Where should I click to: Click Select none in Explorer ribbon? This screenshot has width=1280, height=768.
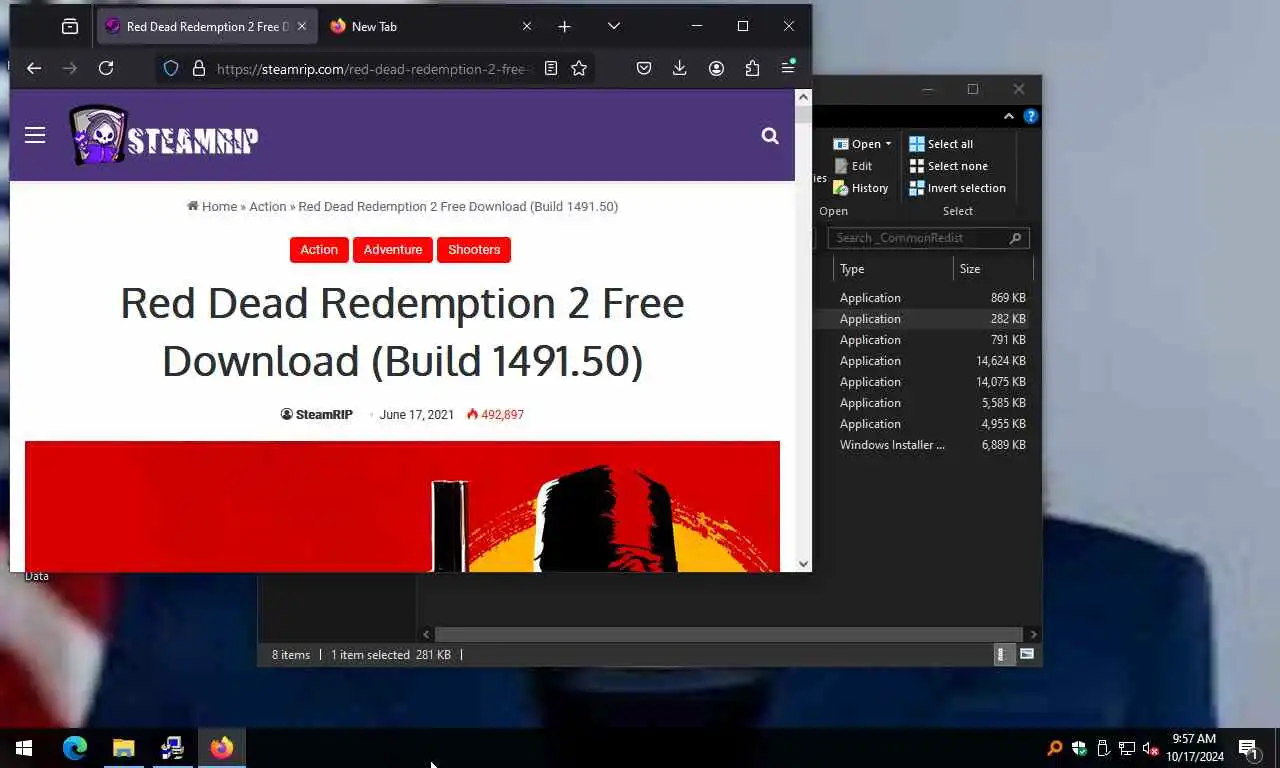tap(948, 166)
